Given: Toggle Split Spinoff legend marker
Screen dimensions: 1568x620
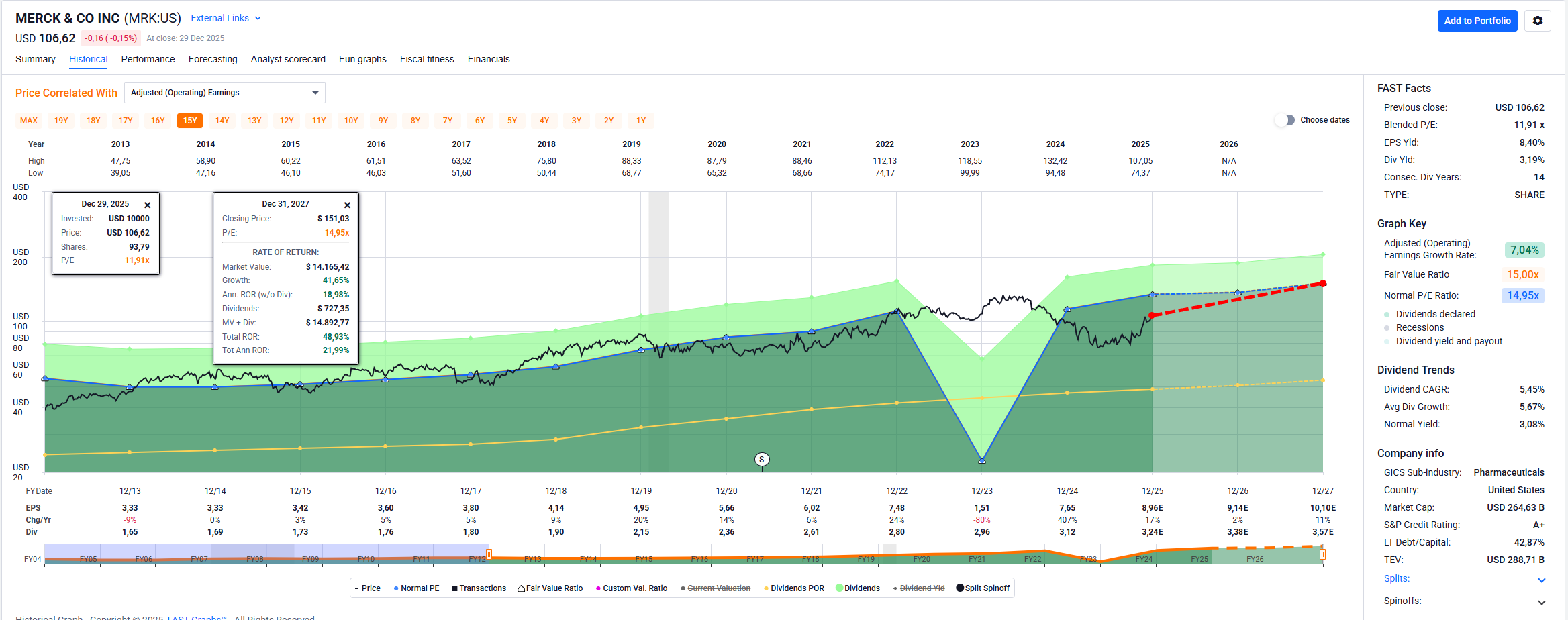Looking at the screenshot, I should coord(983,588).
